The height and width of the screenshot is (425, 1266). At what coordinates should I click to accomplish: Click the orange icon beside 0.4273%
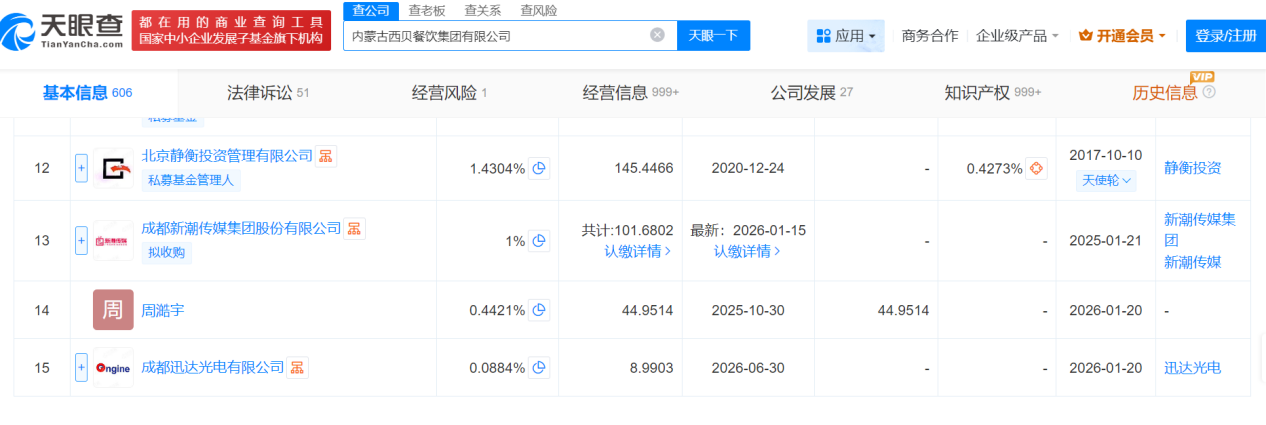[1036, 168]
